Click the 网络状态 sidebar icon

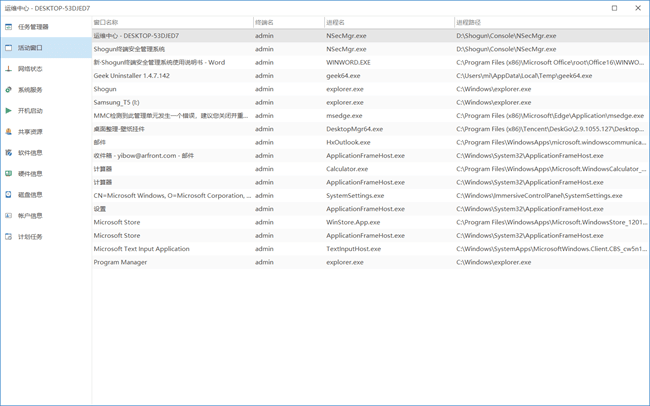click(9, 69)
